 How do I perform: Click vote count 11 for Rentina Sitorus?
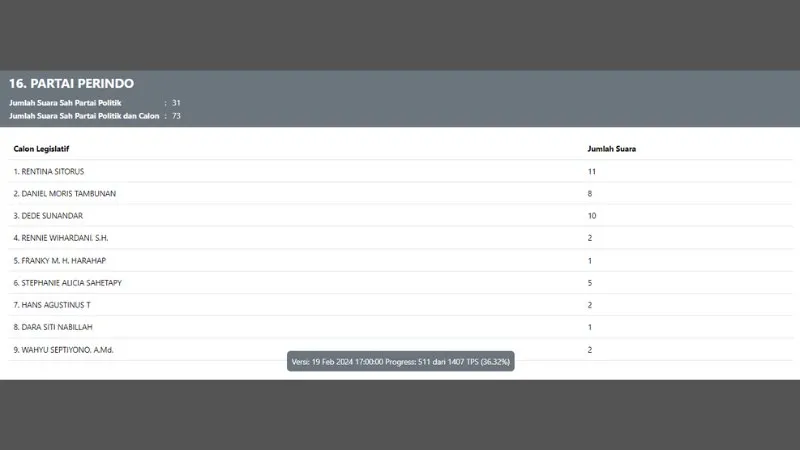pos(592,171)
